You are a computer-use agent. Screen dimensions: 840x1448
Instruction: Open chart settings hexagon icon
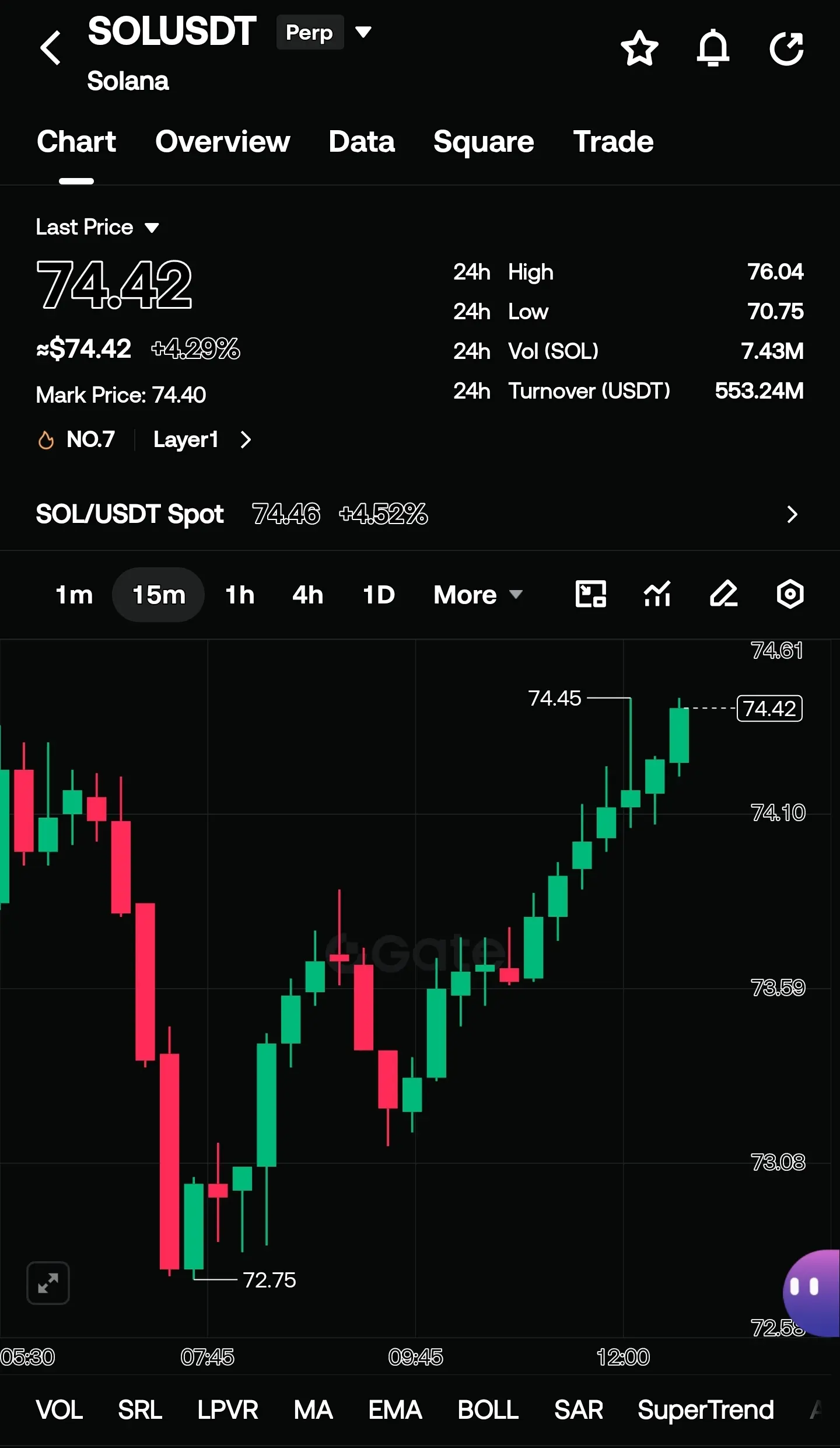[x=790, y=594]
